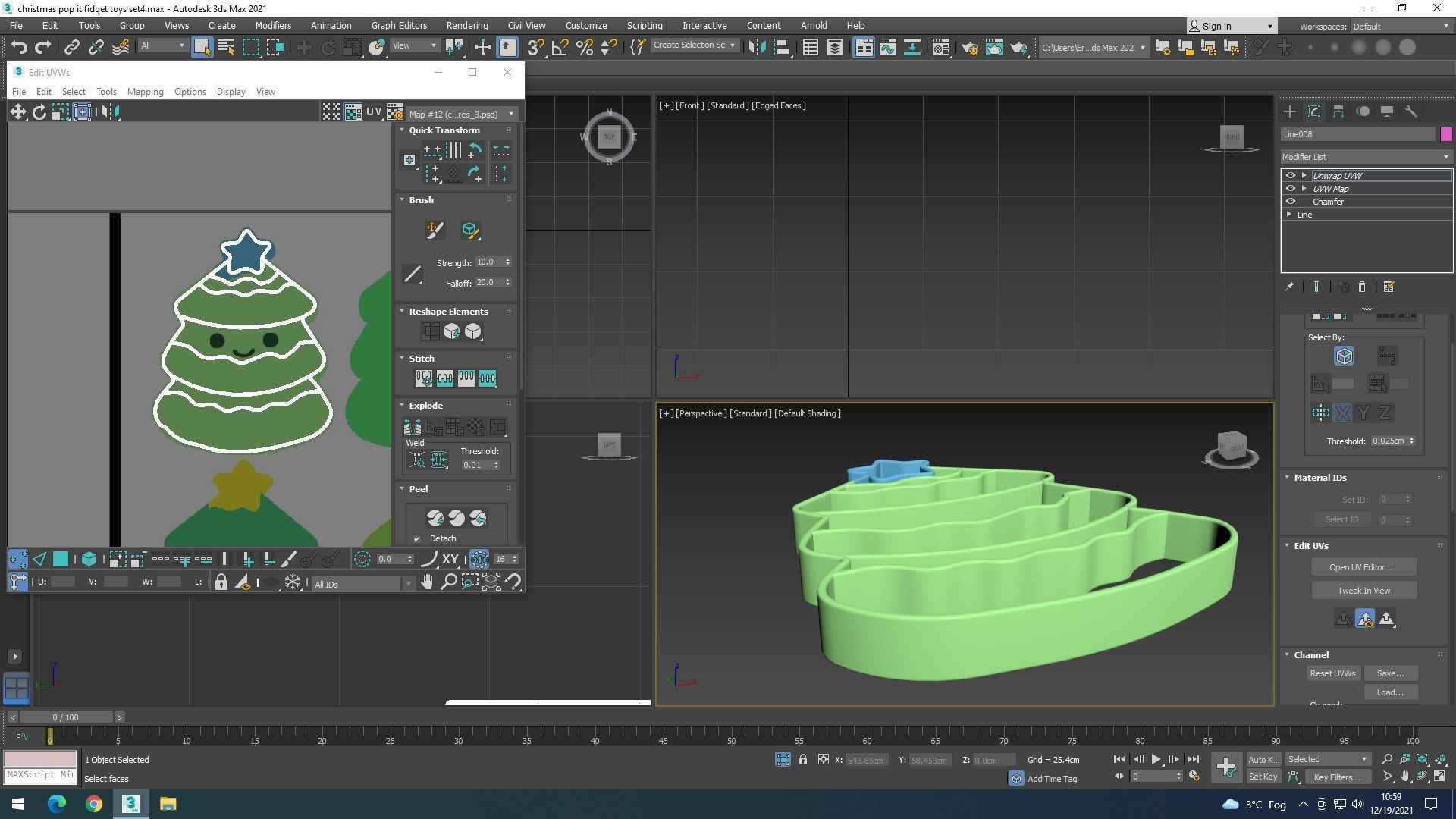
Task: Click Play Animation button
Action: (x=1156, y=759)
